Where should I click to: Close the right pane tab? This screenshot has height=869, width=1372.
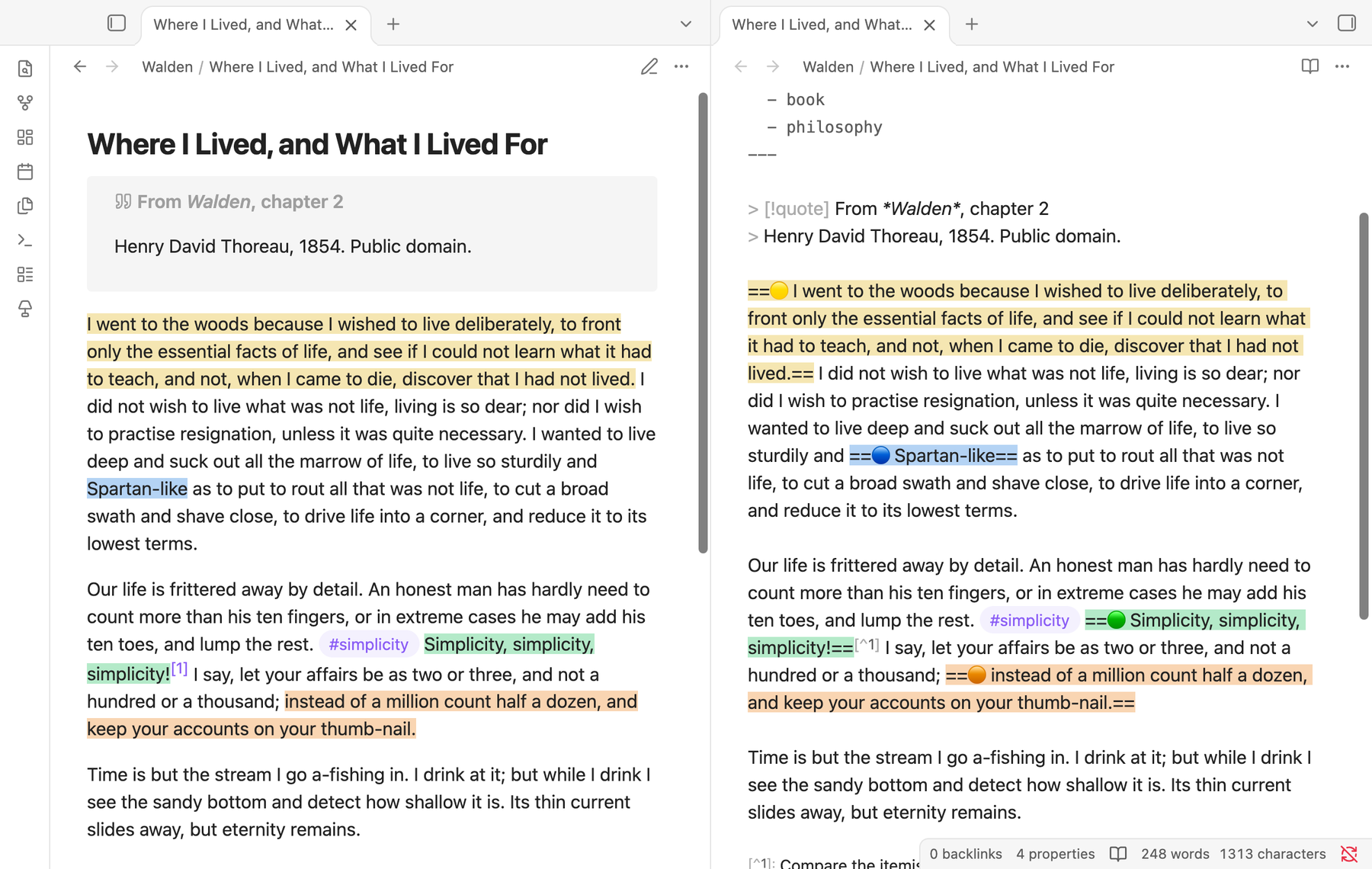click(930, 25)
